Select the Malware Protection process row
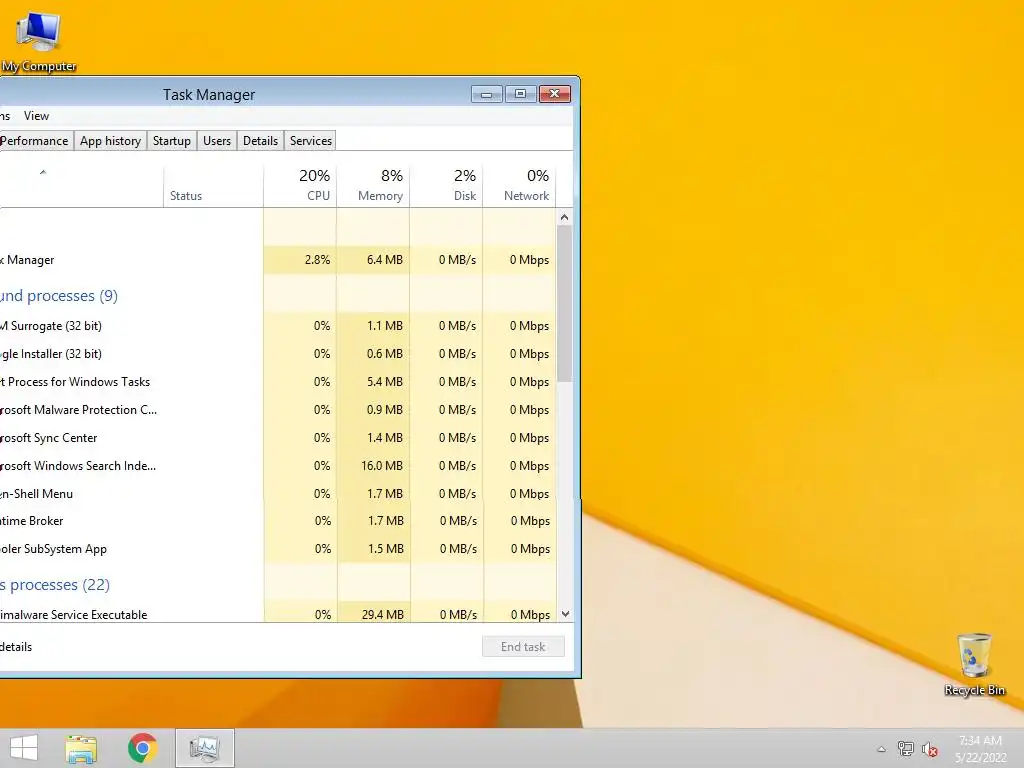Viewport: 1024px width, 768px height. [x=278, y=410]
